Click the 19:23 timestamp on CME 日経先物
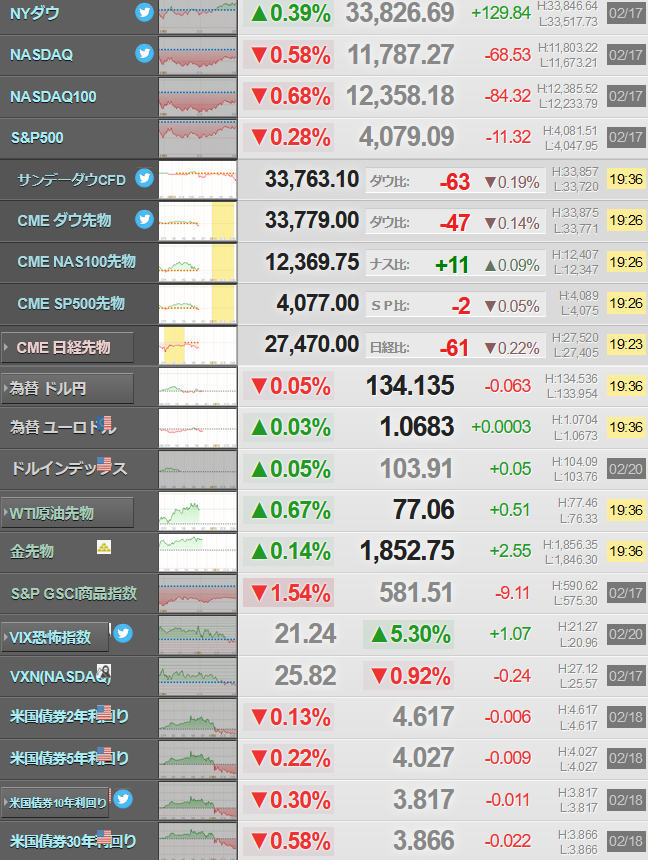 coord(626,344)
